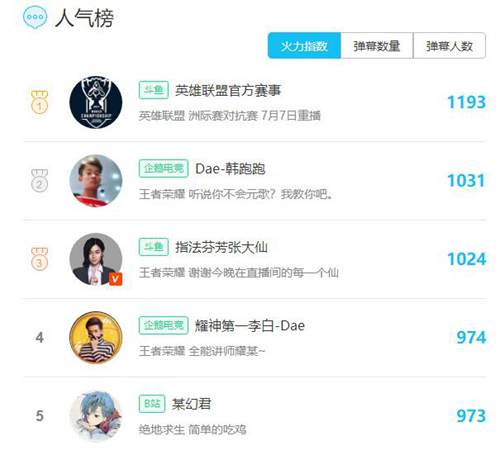Viewport: 500px width, 455px height.
Task: Click the bronze rank 3 medal icon
Action: [40, 259]
